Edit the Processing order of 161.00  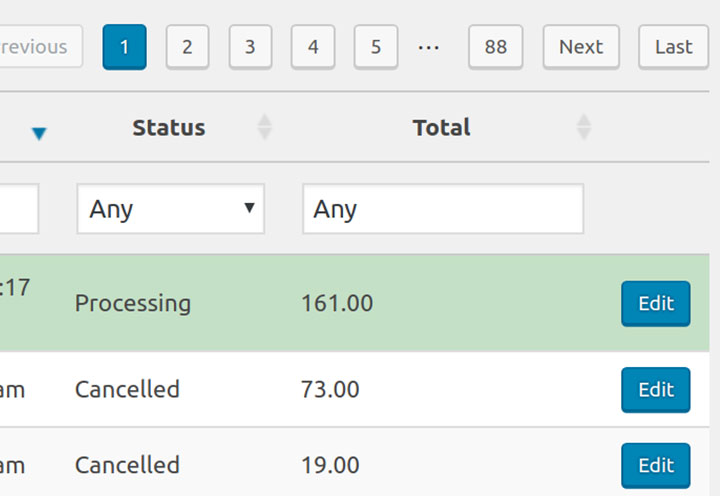point(656,304)
